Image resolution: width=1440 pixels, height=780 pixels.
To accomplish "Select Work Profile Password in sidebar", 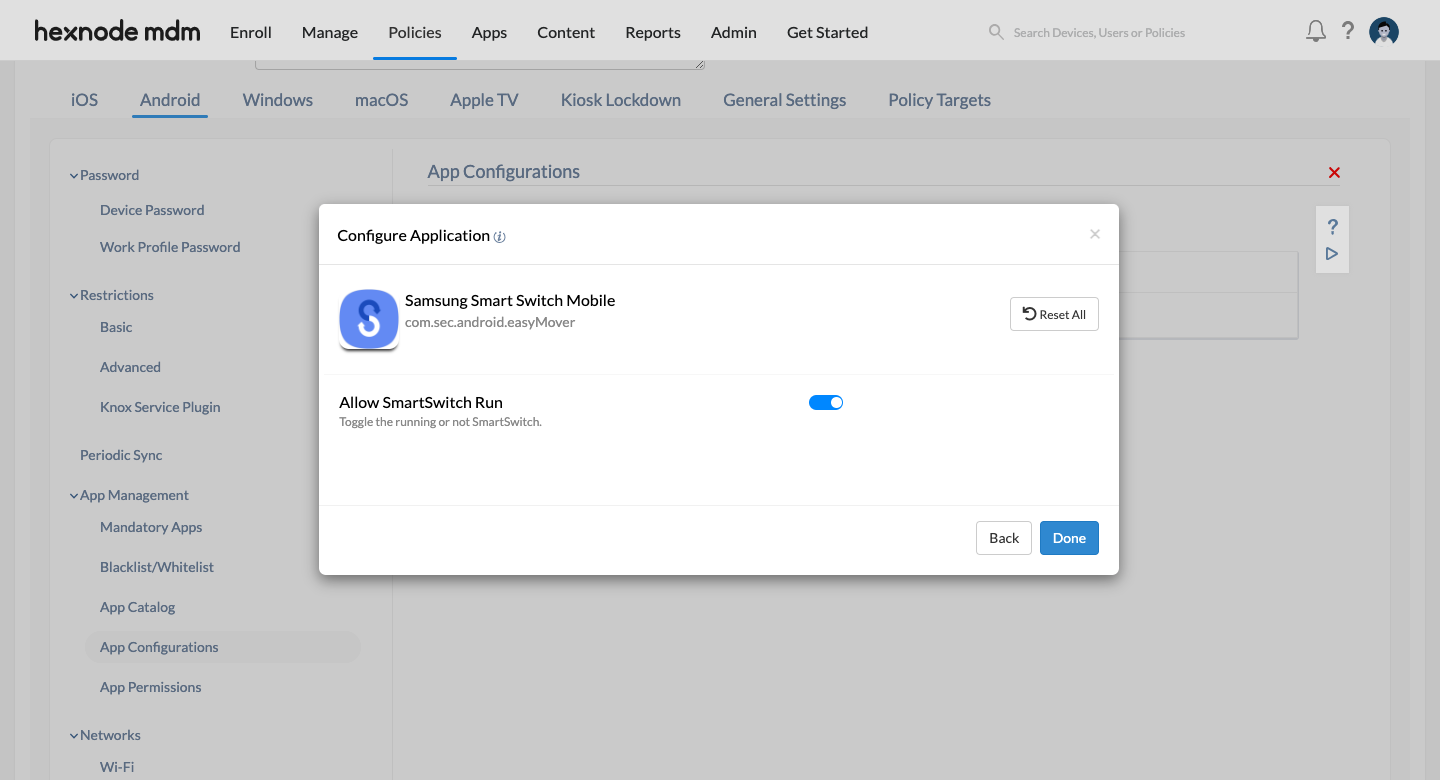I will pos(170,247).
